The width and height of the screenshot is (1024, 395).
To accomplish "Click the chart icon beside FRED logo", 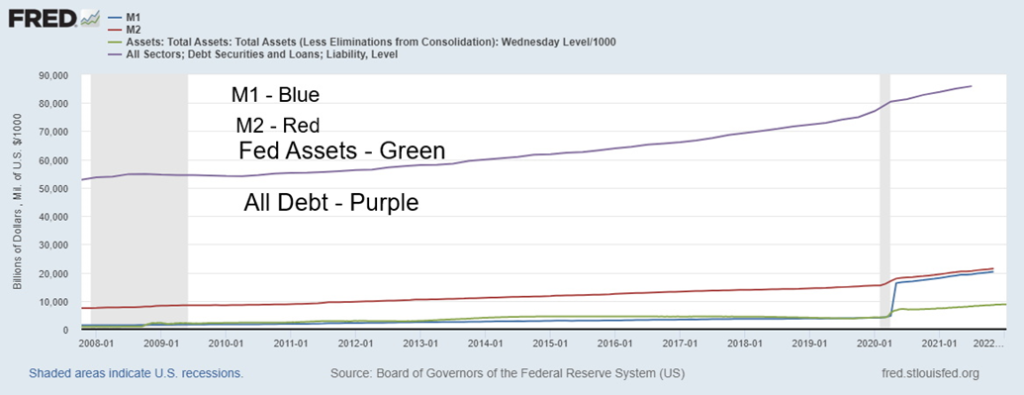I will pyautogui.click(x=89, y=19).
